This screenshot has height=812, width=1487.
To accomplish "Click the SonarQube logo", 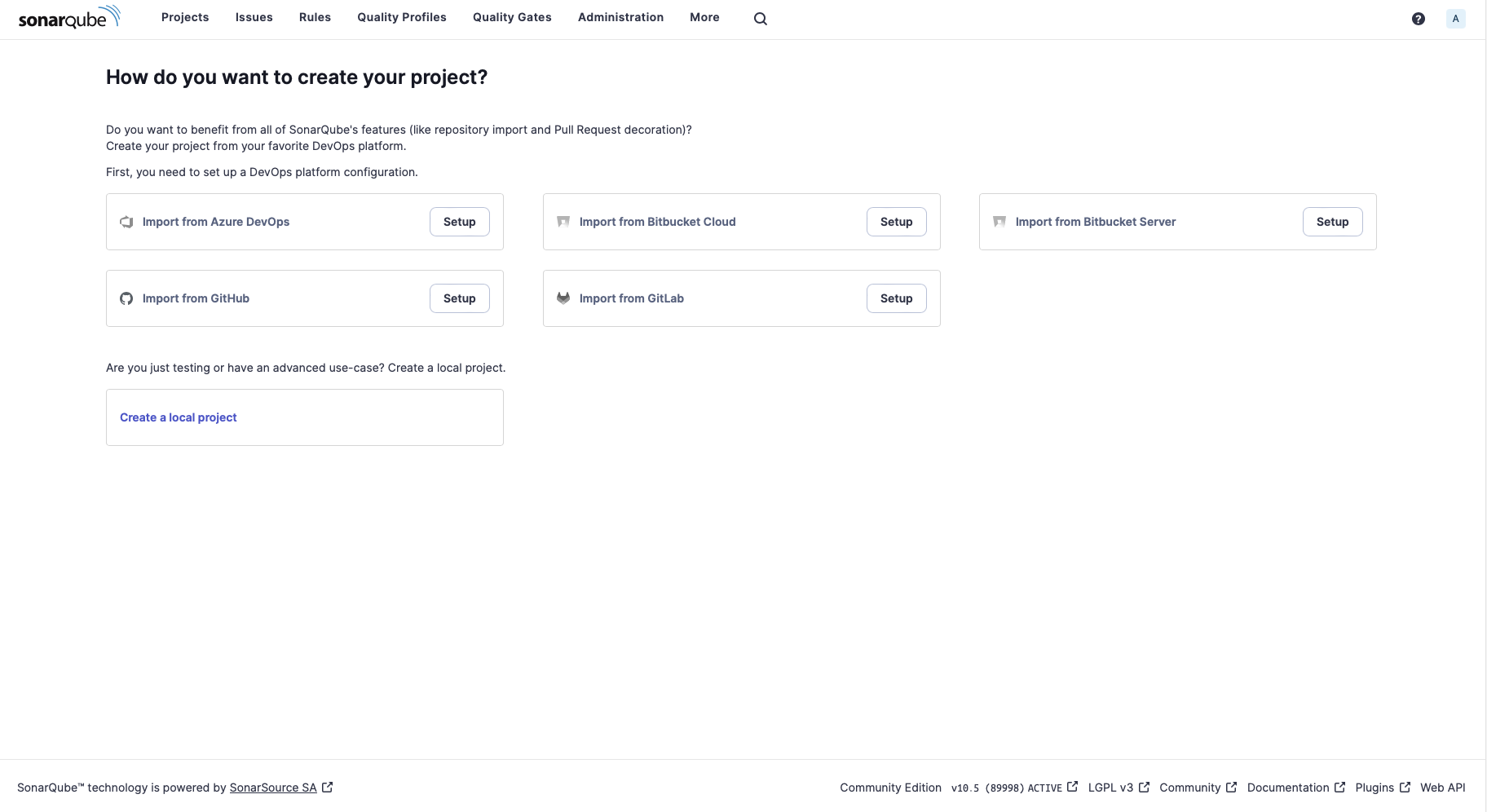I will [69, 17].
